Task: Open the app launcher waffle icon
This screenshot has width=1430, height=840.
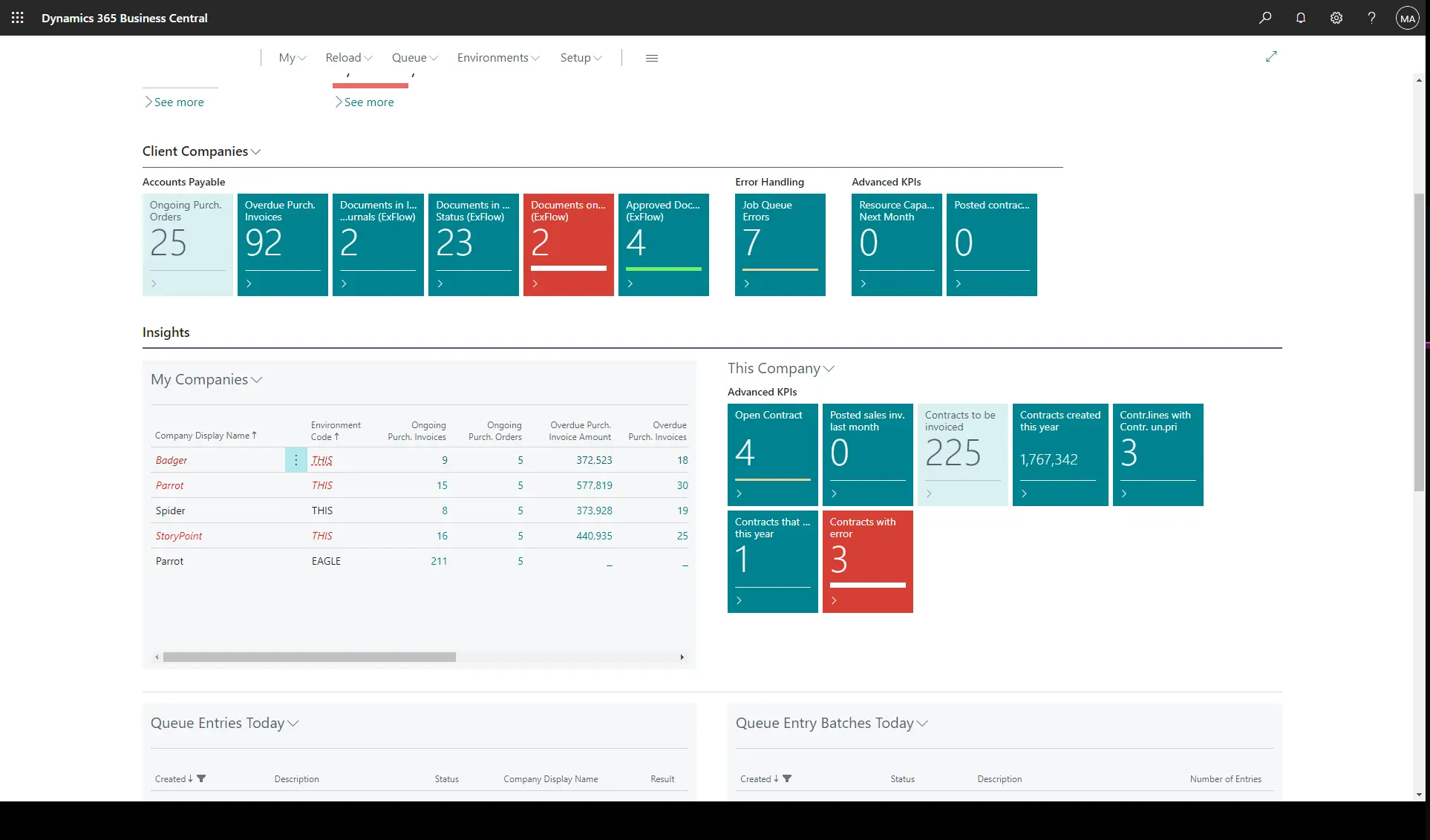Action: pyautogui.click(x=18, y=18)
